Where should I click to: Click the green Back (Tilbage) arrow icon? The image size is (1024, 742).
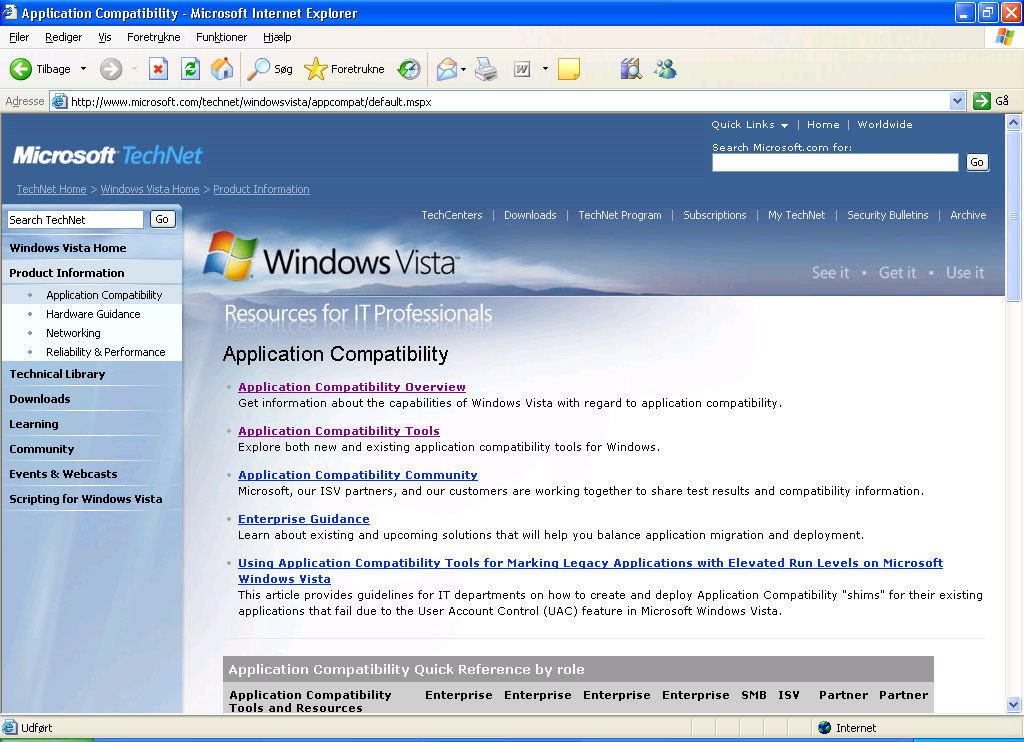coord(21,69)
